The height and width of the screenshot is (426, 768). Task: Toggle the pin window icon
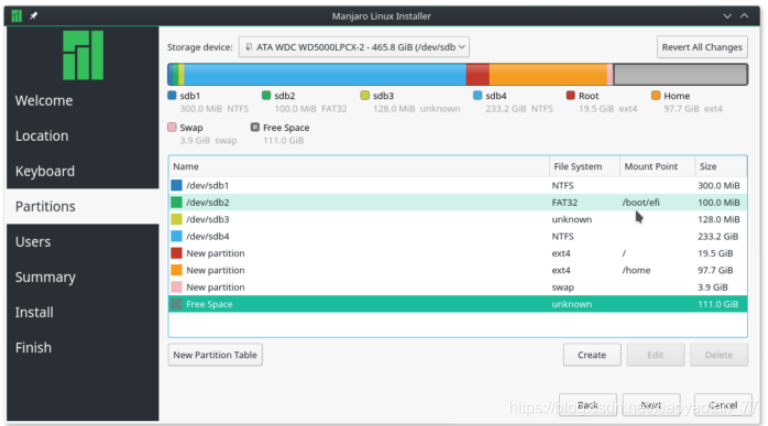tap(33, 16)
